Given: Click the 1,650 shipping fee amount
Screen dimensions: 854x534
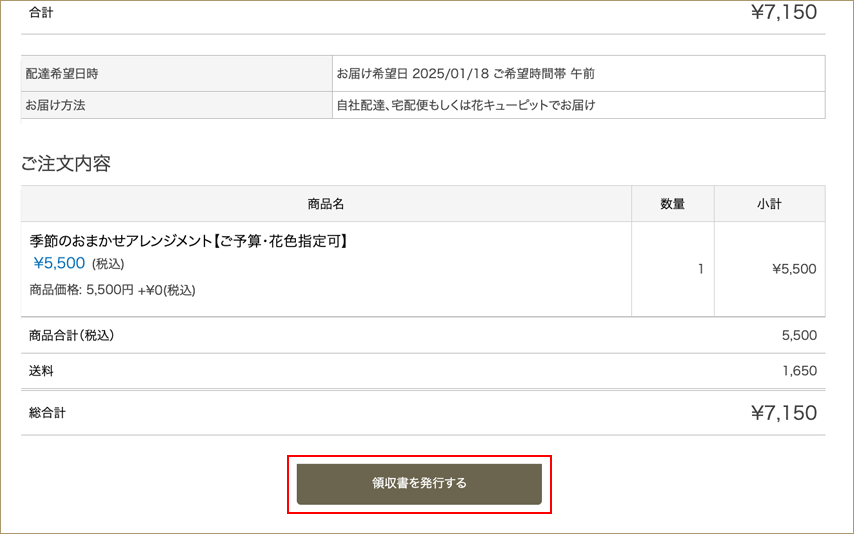Looking at the screenshot, I should [x=799, y=371].
